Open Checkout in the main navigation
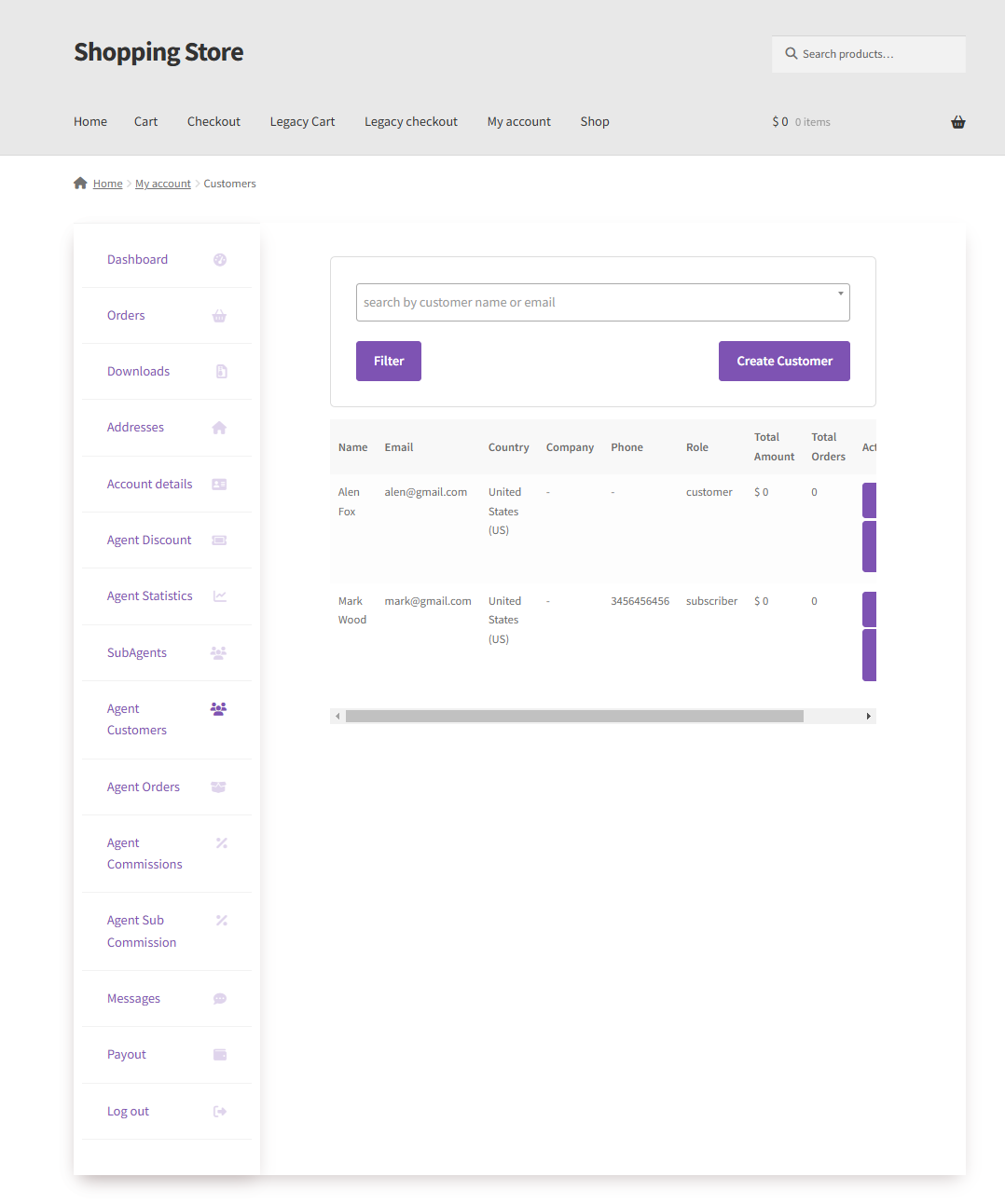The image size is (1005, 1204). pos(213,122)
